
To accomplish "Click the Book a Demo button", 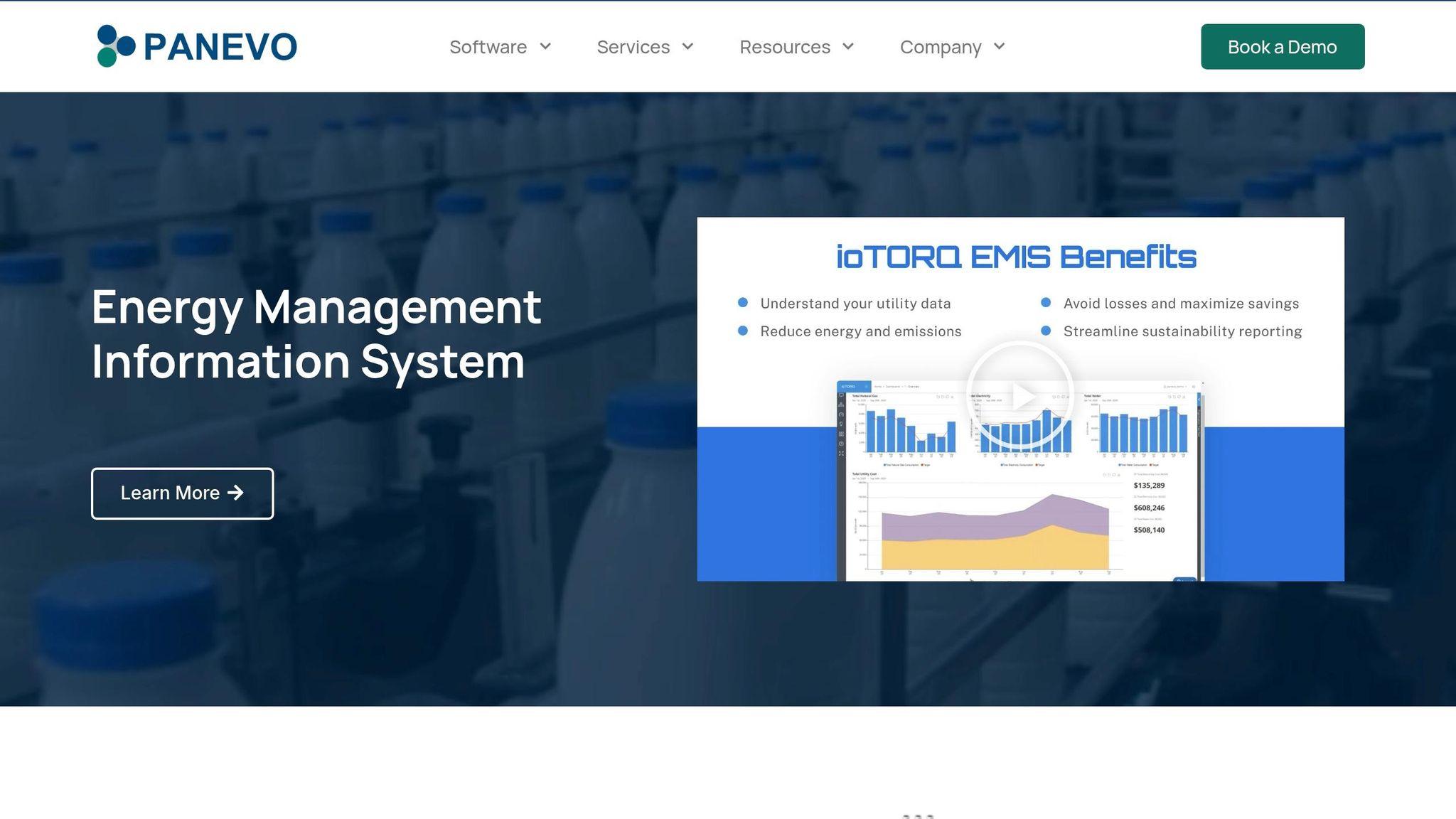I will click(x=1283, y=47).
